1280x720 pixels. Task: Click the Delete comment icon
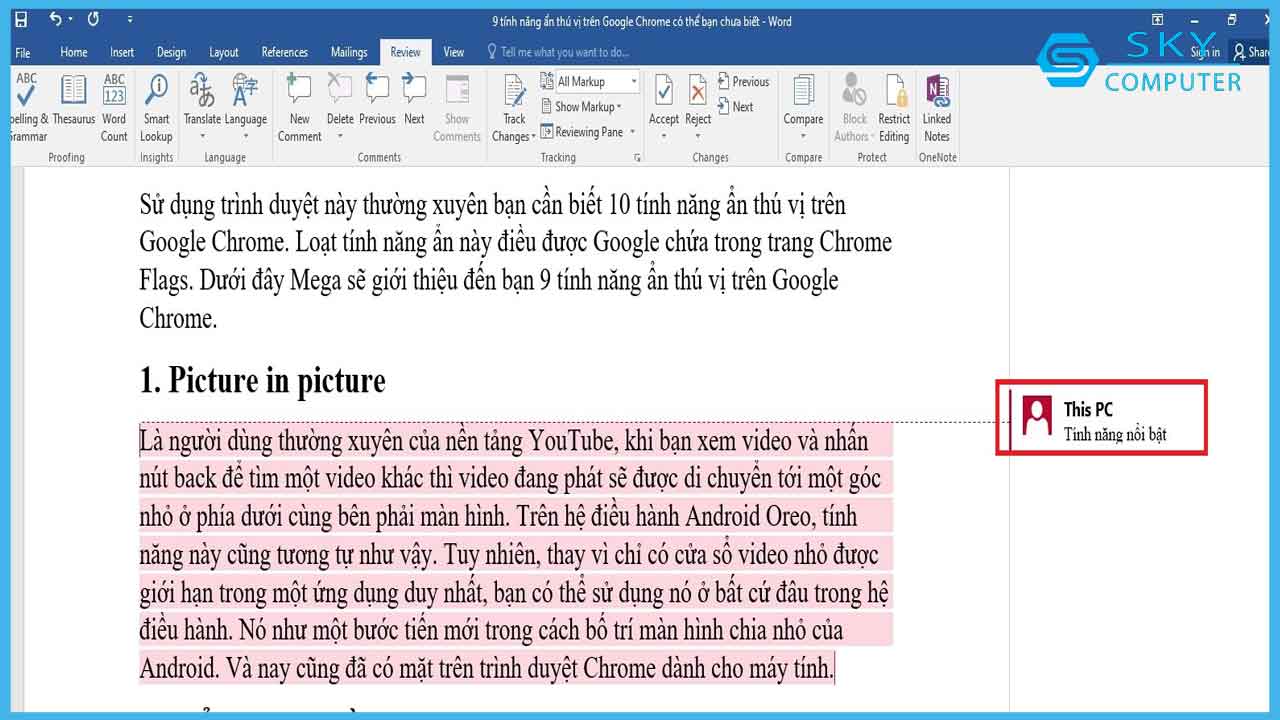pyautogui.click(x=340, y=90)
